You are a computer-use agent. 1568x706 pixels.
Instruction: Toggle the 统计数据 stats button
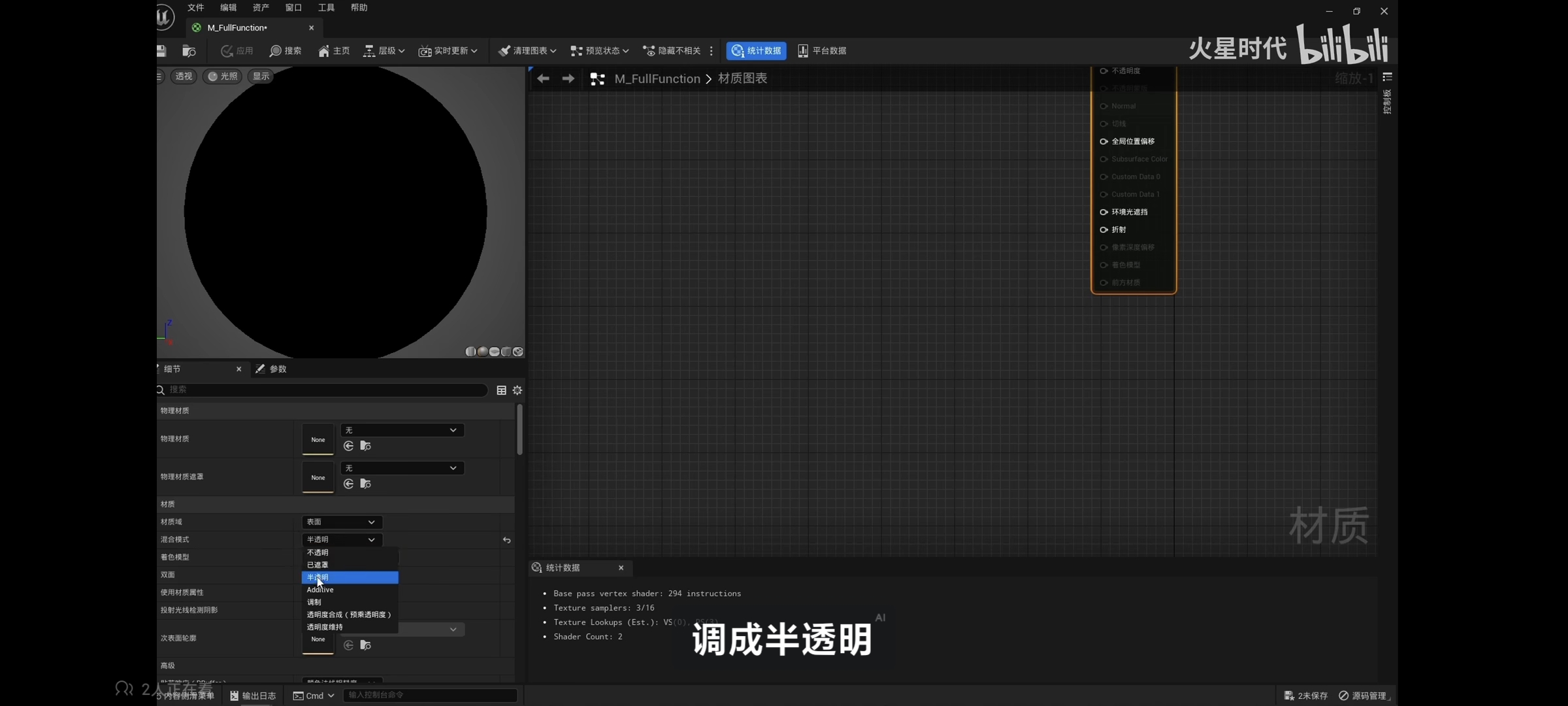coord(756,50)
